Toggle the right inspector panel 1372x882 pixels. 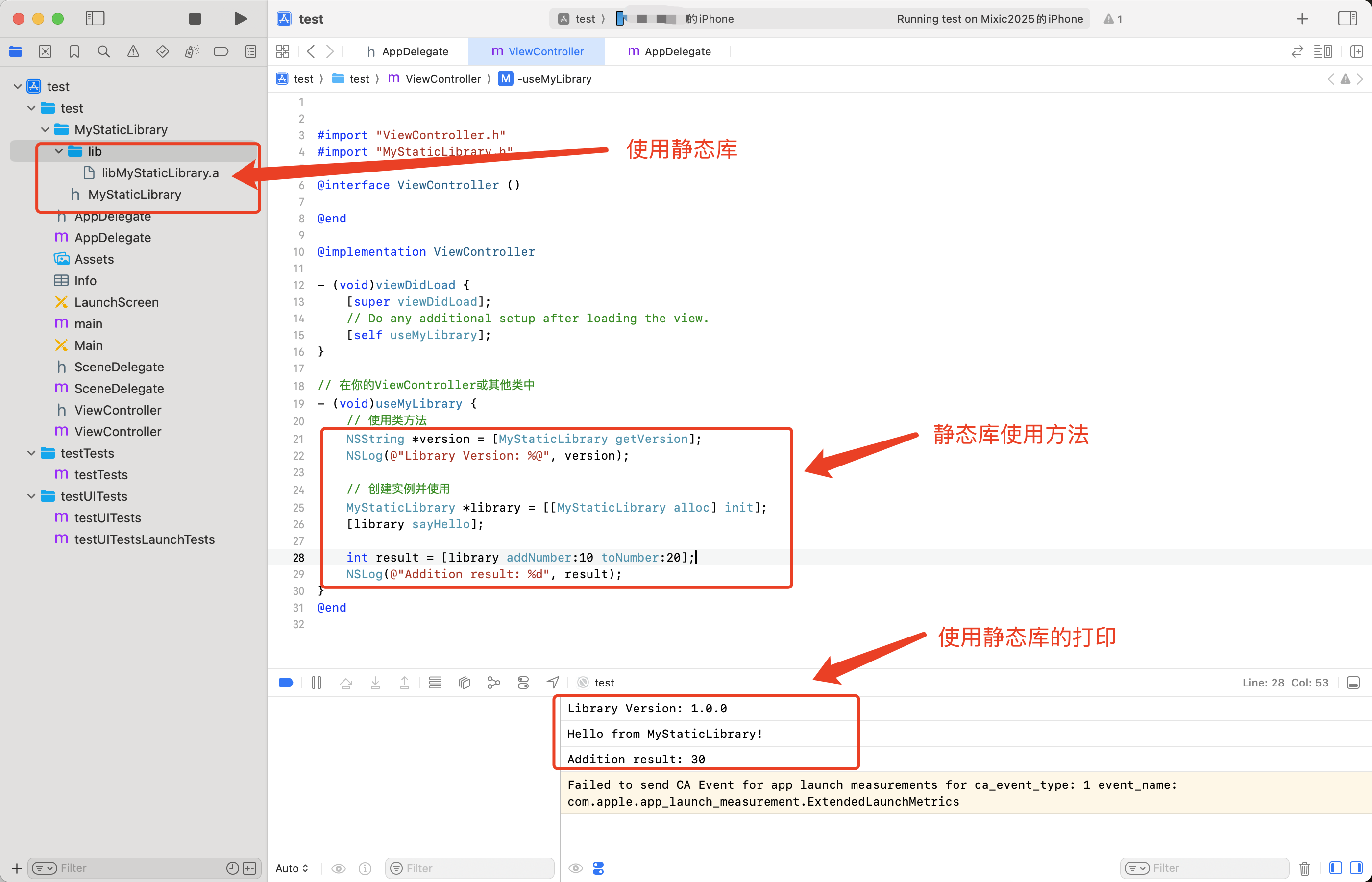1347,19
